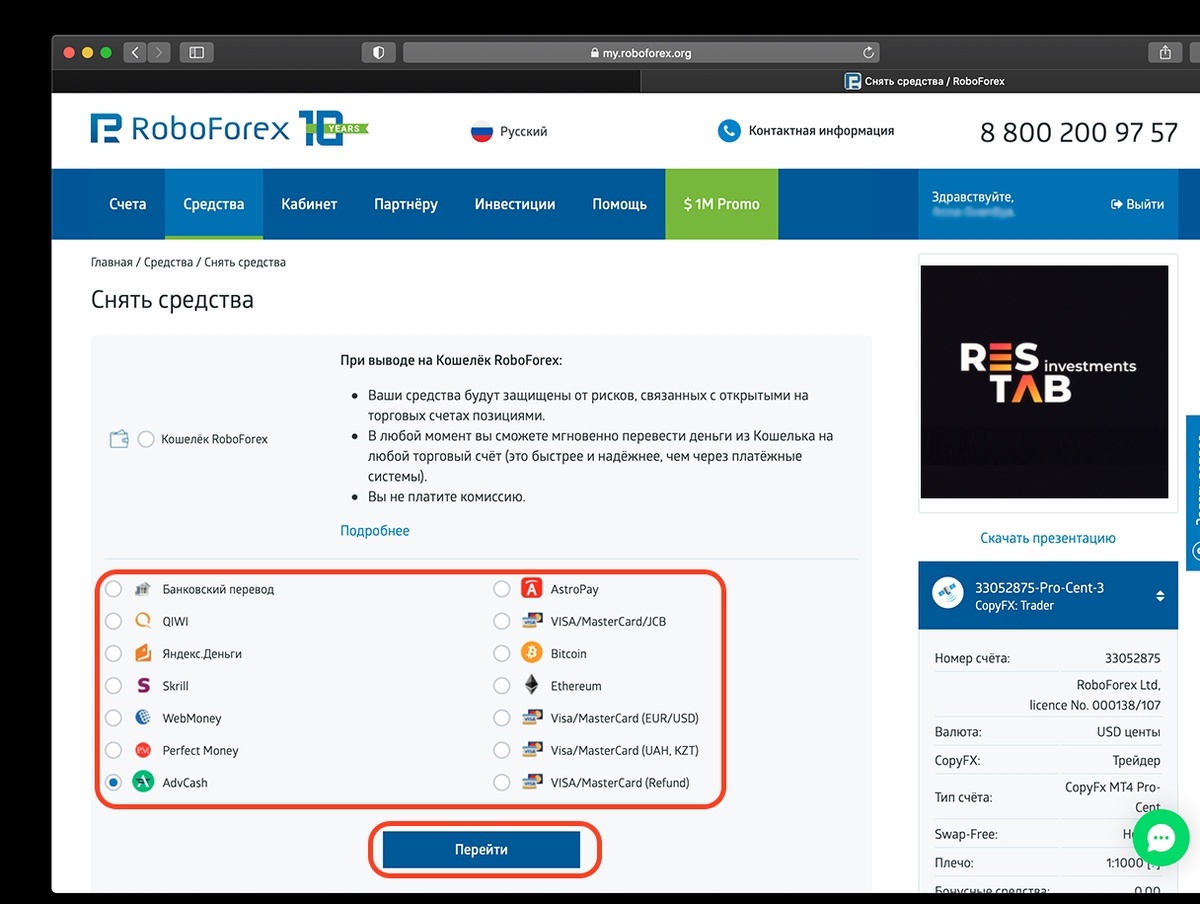Click the RESTAB investments banner
Image resolution: width=1200 pixels, height=904 pixels.
pos(1044,381)
